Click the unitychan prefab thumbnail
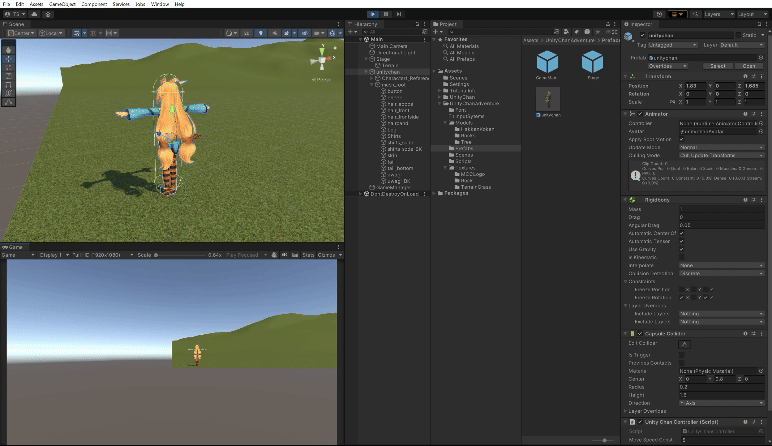Viewport: 772px width, 446px height. coord(547,99)
